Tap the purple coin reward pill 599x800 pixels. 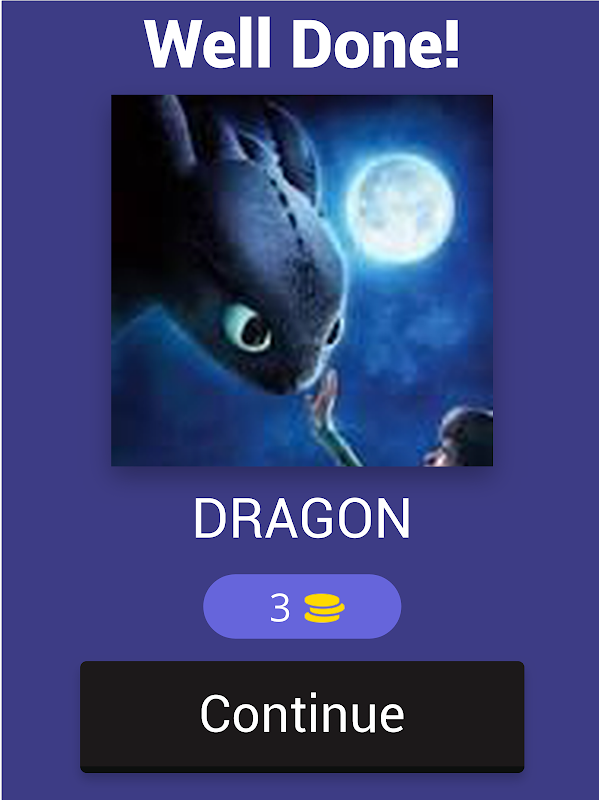point(302,606)
